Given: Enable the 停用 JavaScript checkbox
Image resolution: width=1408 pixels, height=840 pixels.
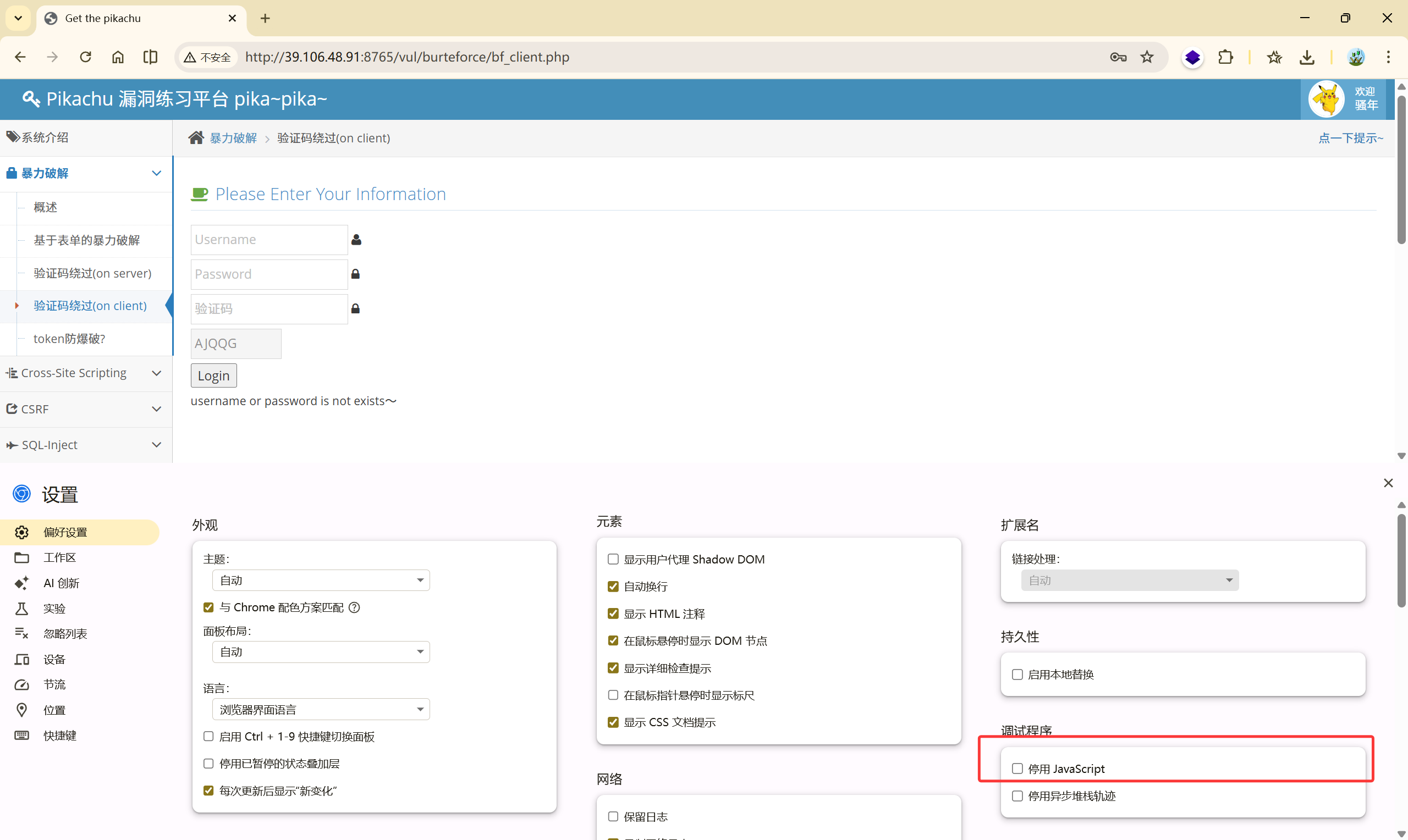Looking at the screenshot, I should point(1018,769).
